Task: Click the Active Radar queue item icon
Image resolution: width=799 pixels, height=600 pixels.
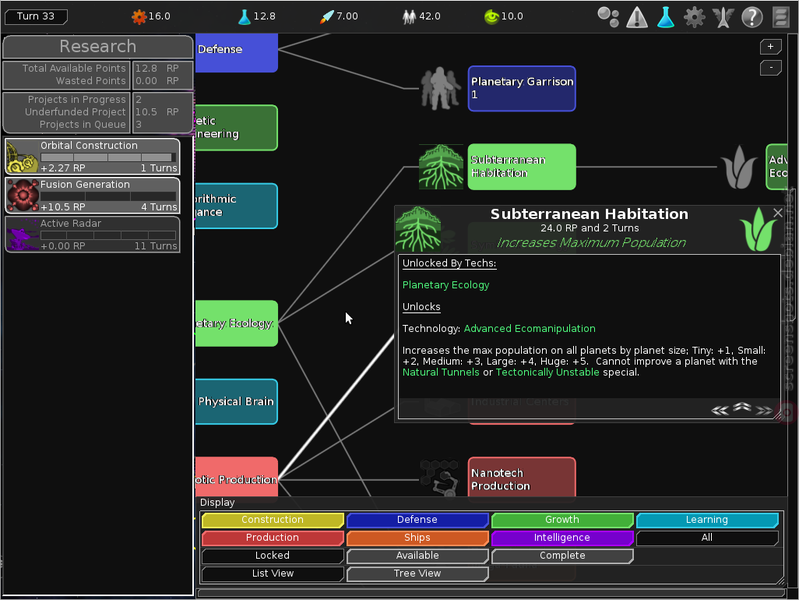Action: point(22,234)
